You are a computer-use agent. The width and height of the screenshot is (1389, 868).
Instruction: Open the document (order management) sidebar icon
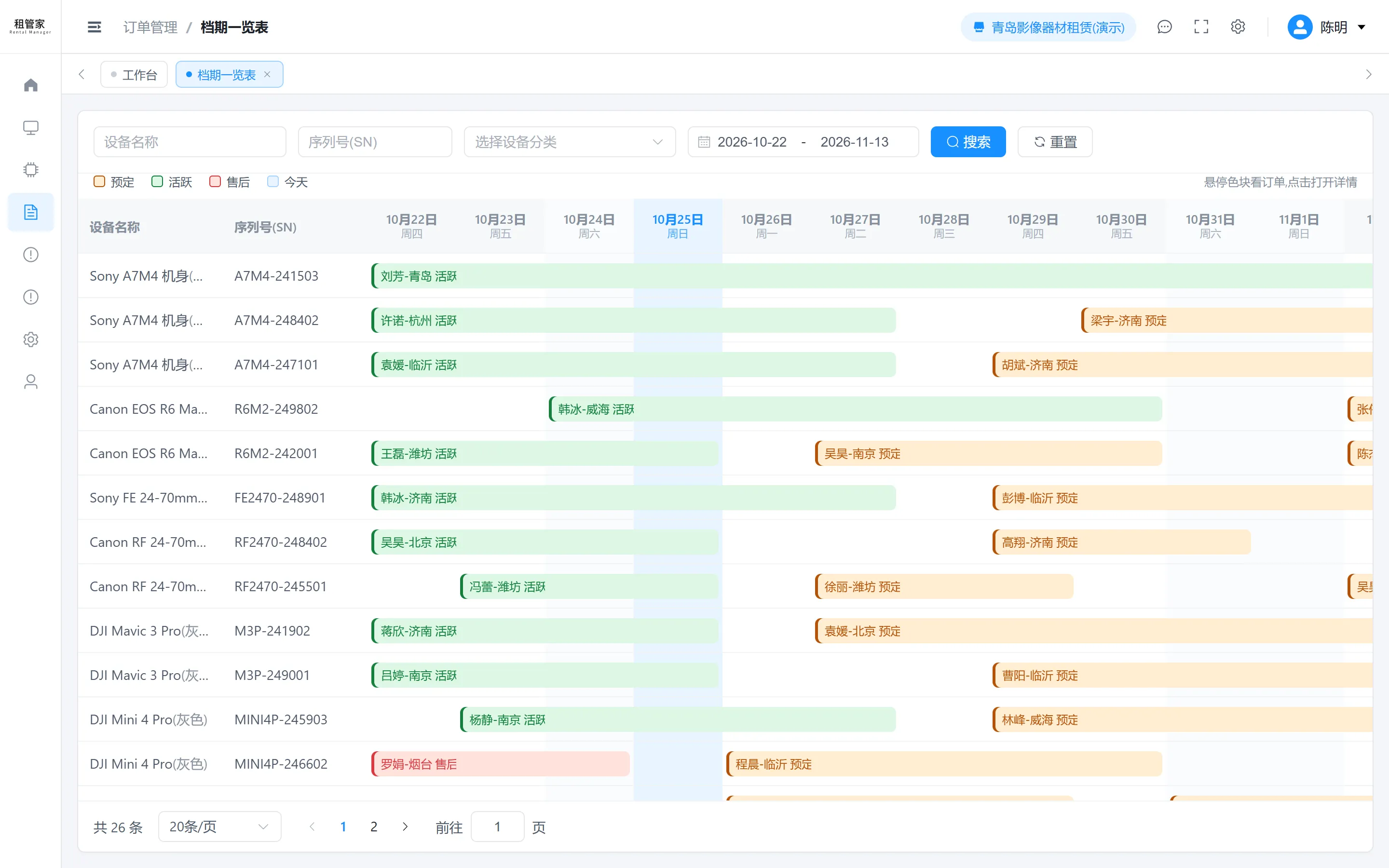30,212
